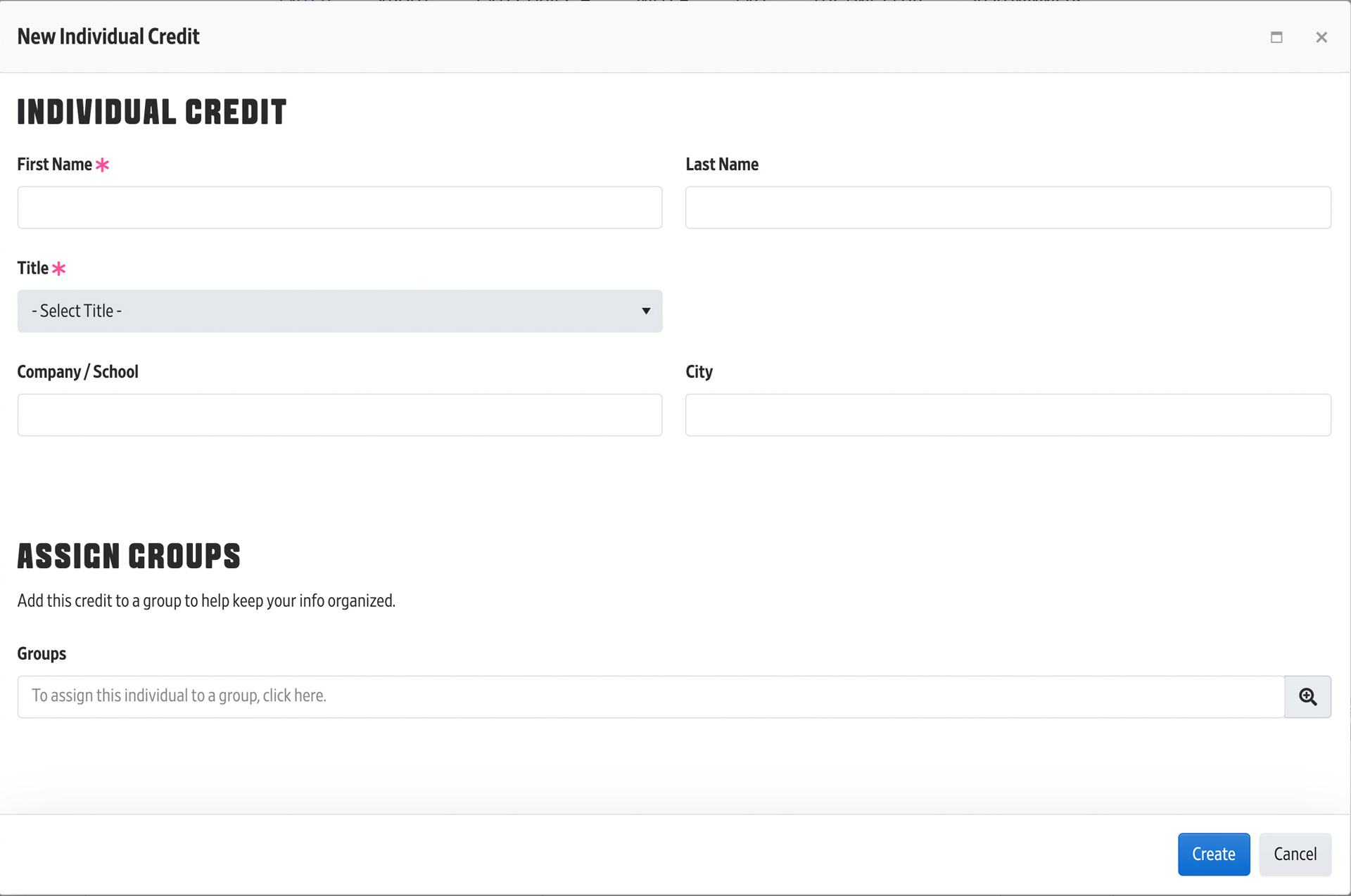Click into the Last Name field
The height and width of the screenshot is (896, 1351).
coord(1008,207)
